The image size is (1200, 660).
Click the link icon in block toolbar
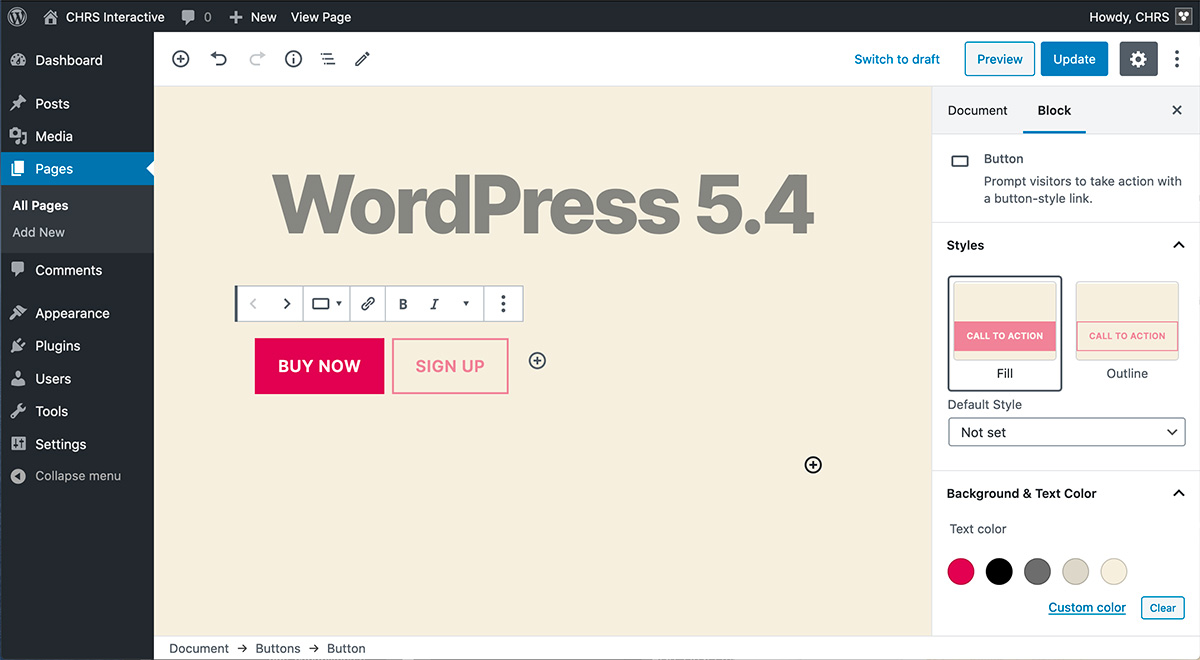pyautogui.click(x=368, y=304)
